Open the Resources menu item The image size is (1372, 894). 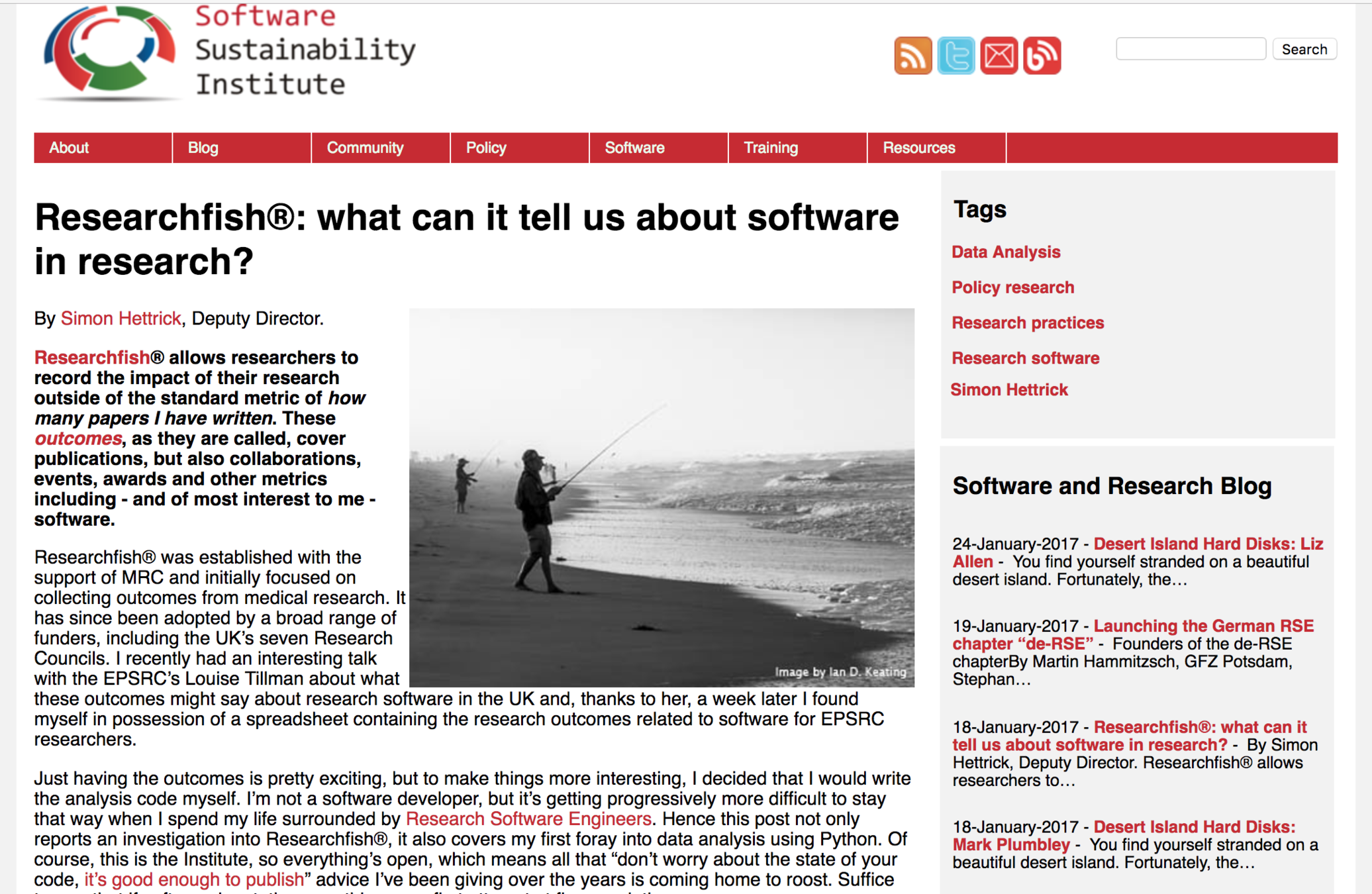pyautogui.click(x=918, y=148)
